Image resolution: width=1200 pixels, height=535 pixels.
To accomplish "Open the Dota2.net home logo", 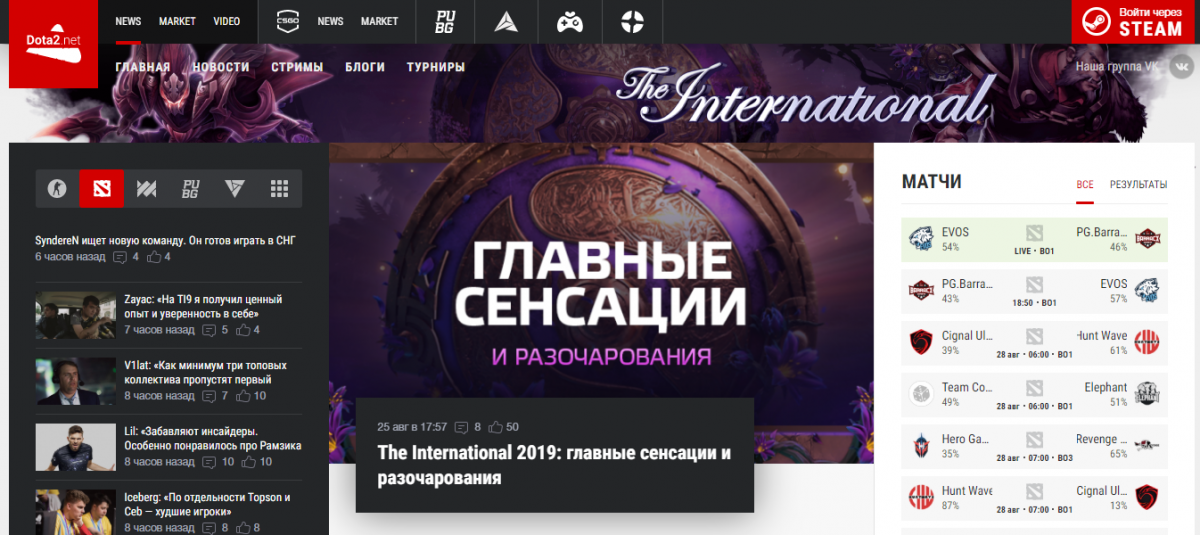I will [54, 44].
